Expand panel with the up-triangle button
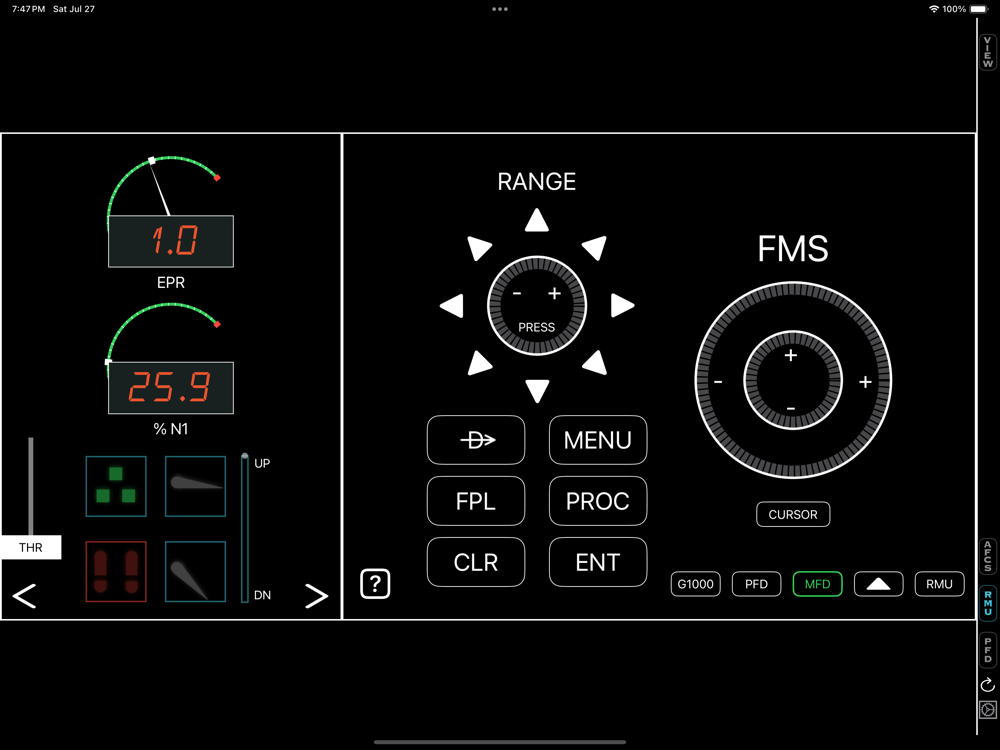This screenshot has height=750, width=1000. pos(878,584)
